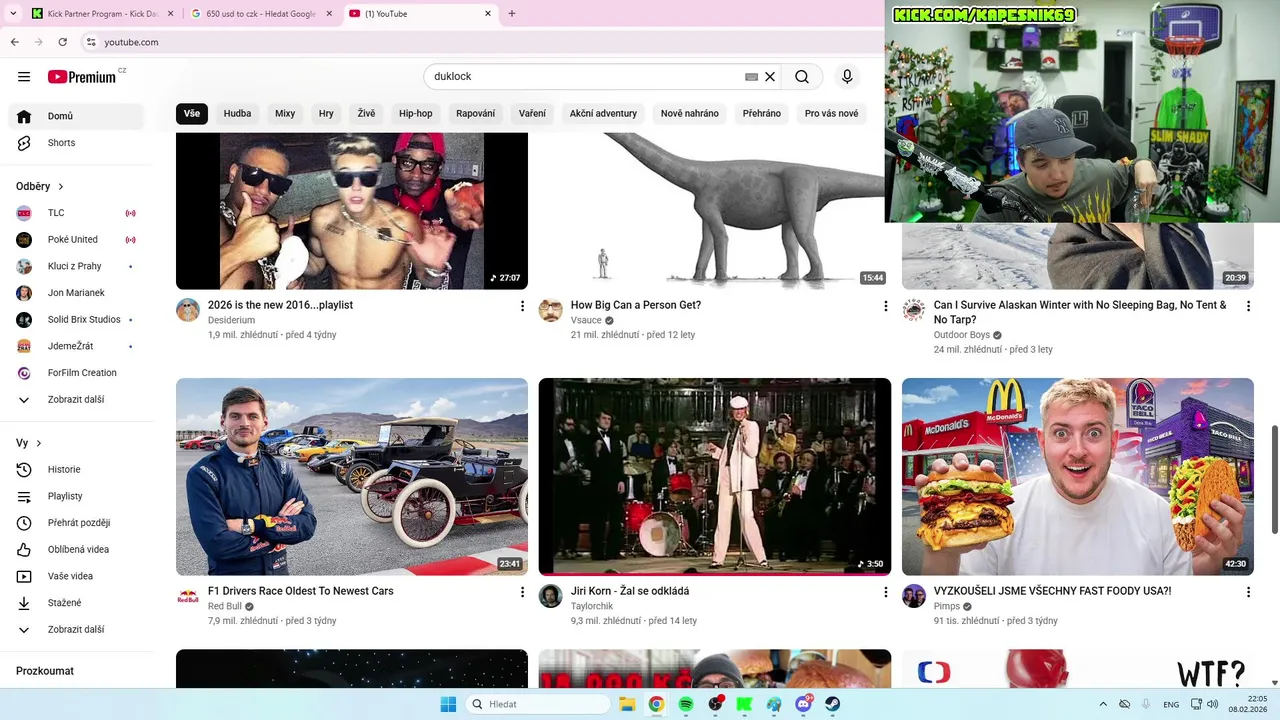Select the Akční adventury filter chip
This screenshot has width=1280, height=720.
coord(603,114)
